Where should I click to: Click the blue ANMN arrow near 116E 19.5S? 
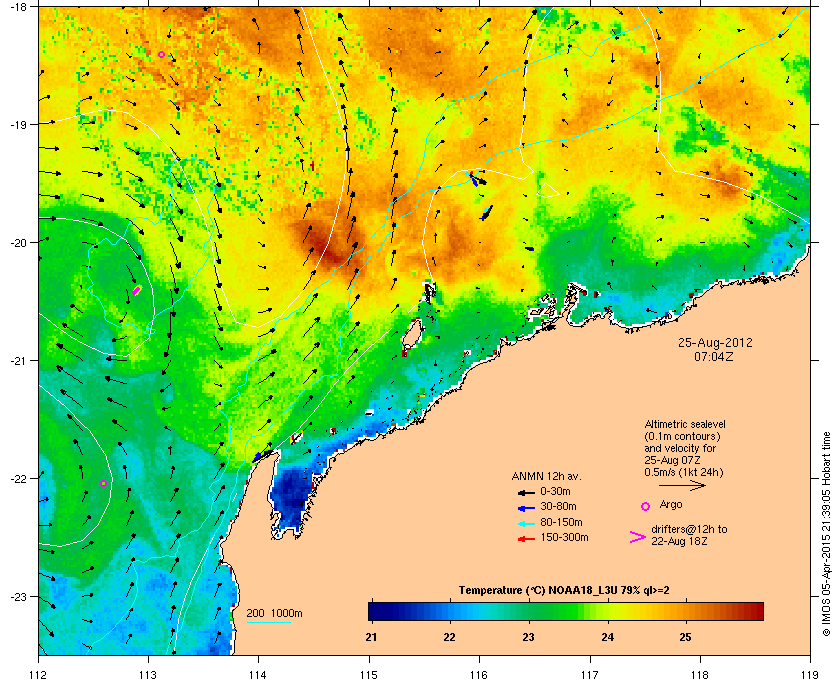pyautogui.click(x=473, y=179)
